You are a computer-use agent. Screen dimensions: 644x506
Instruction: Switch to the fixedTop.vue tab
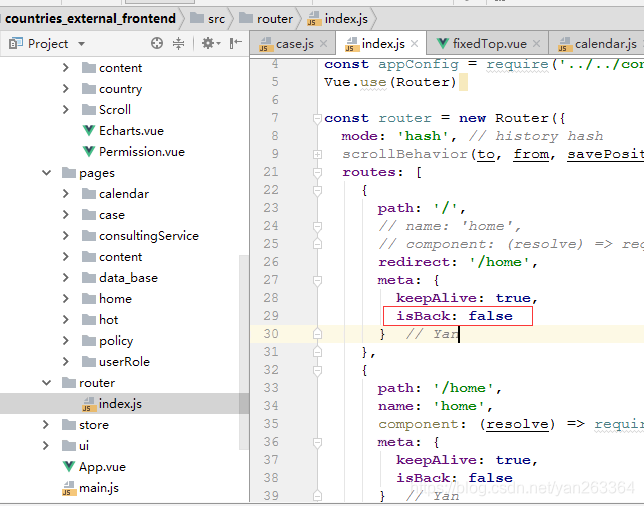488,44
